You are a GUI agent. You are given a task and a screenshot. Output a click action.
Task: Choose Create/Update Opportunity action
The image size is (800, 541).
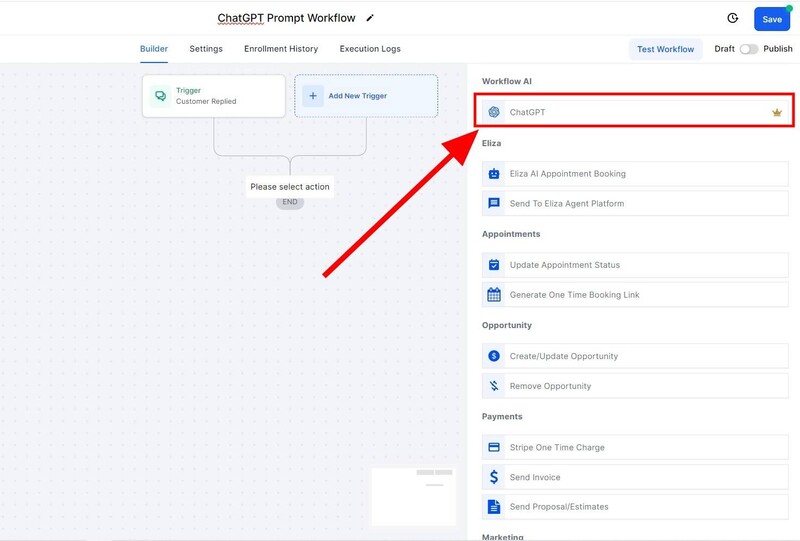[x=635, y=356]
